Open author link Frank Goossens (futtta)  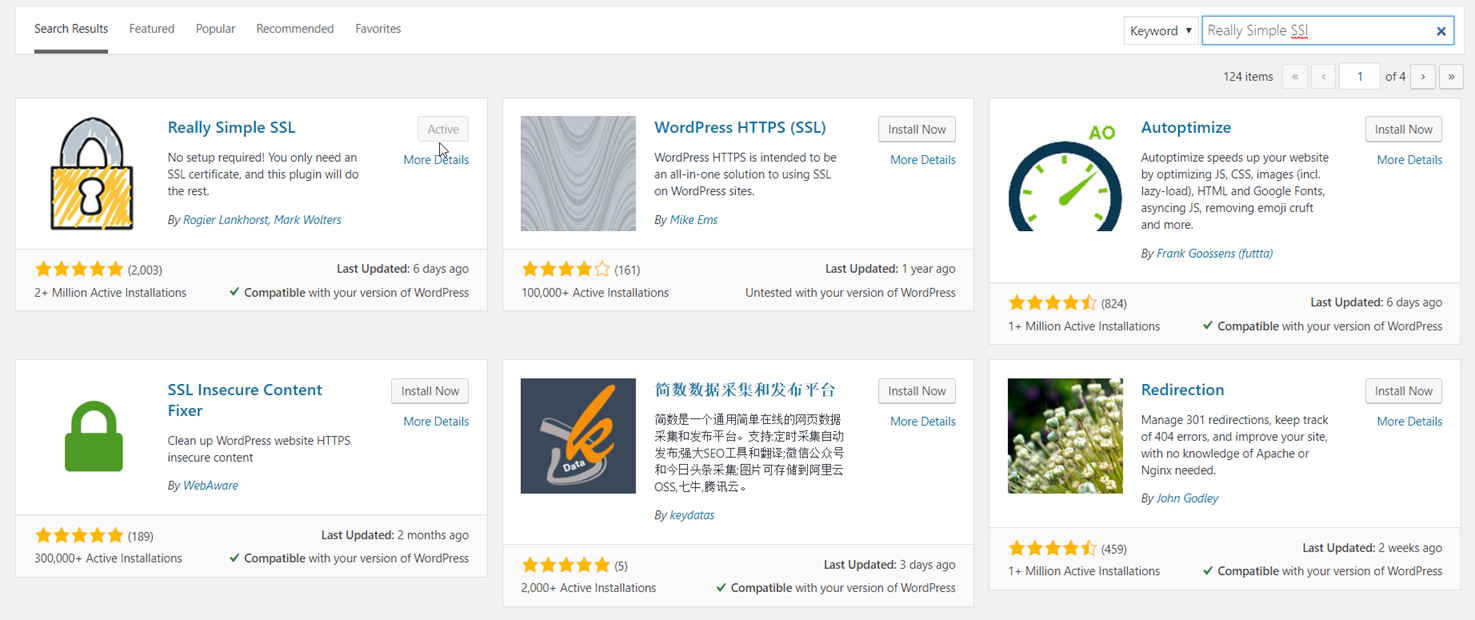(x=1215, y=254)
